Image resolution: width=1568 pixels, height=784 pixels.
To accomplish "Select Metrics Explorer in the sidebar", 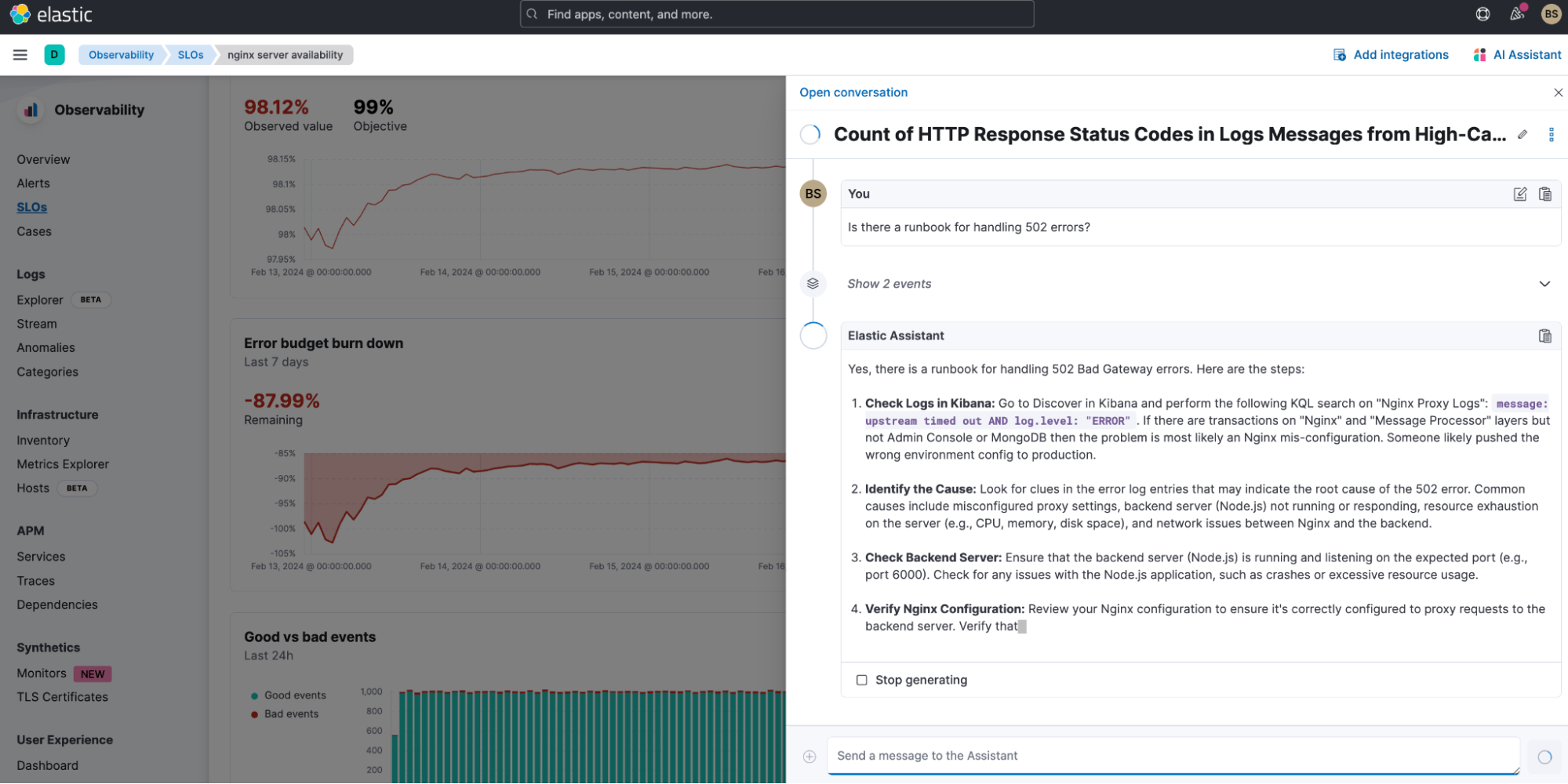I will [x=63, y=463].
